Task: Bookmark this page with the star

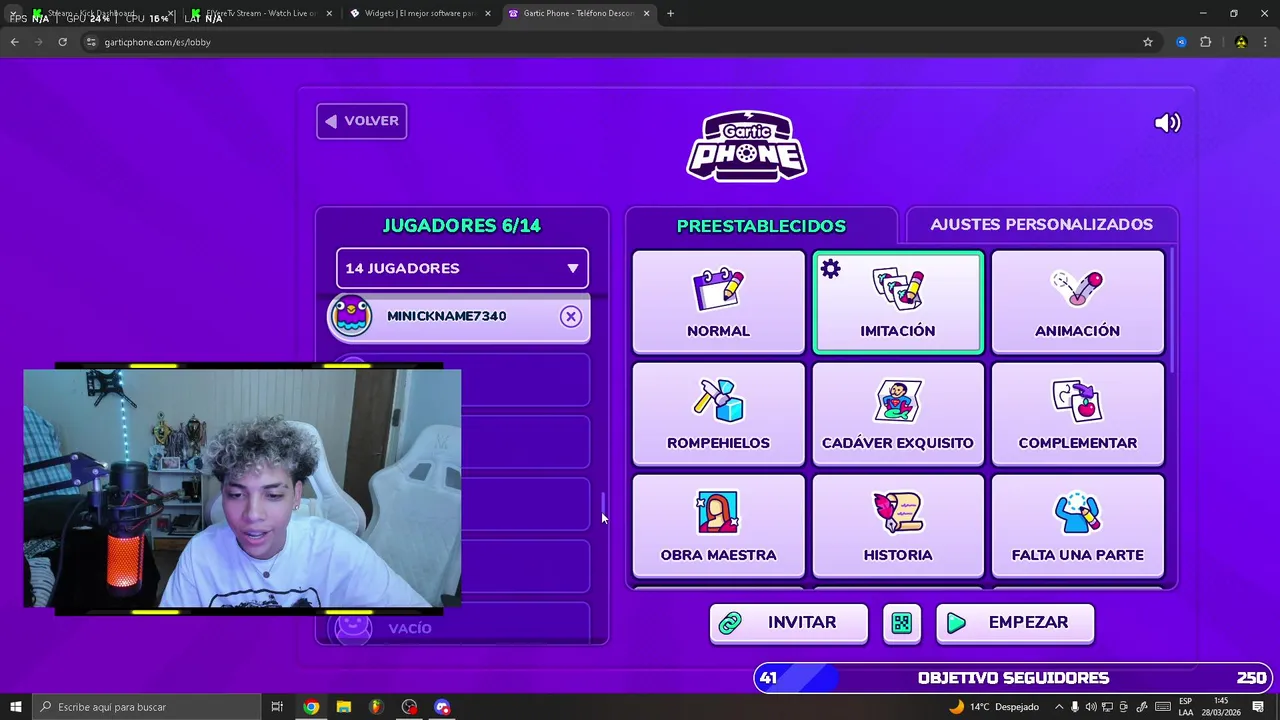Action: tap(1148, 42)
